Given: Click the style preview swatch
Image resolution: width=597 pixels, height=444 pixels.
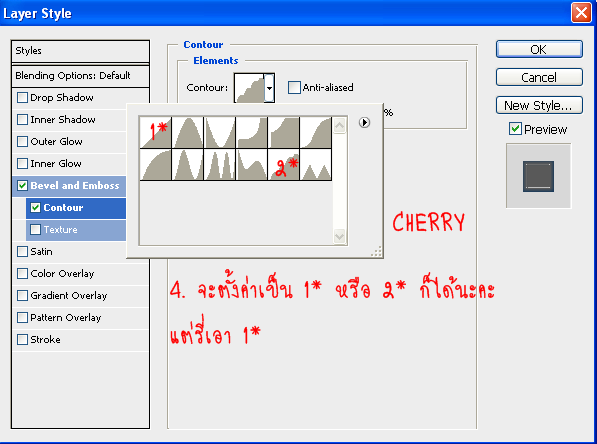Looking at the screenshot, I should pos(538,176).
